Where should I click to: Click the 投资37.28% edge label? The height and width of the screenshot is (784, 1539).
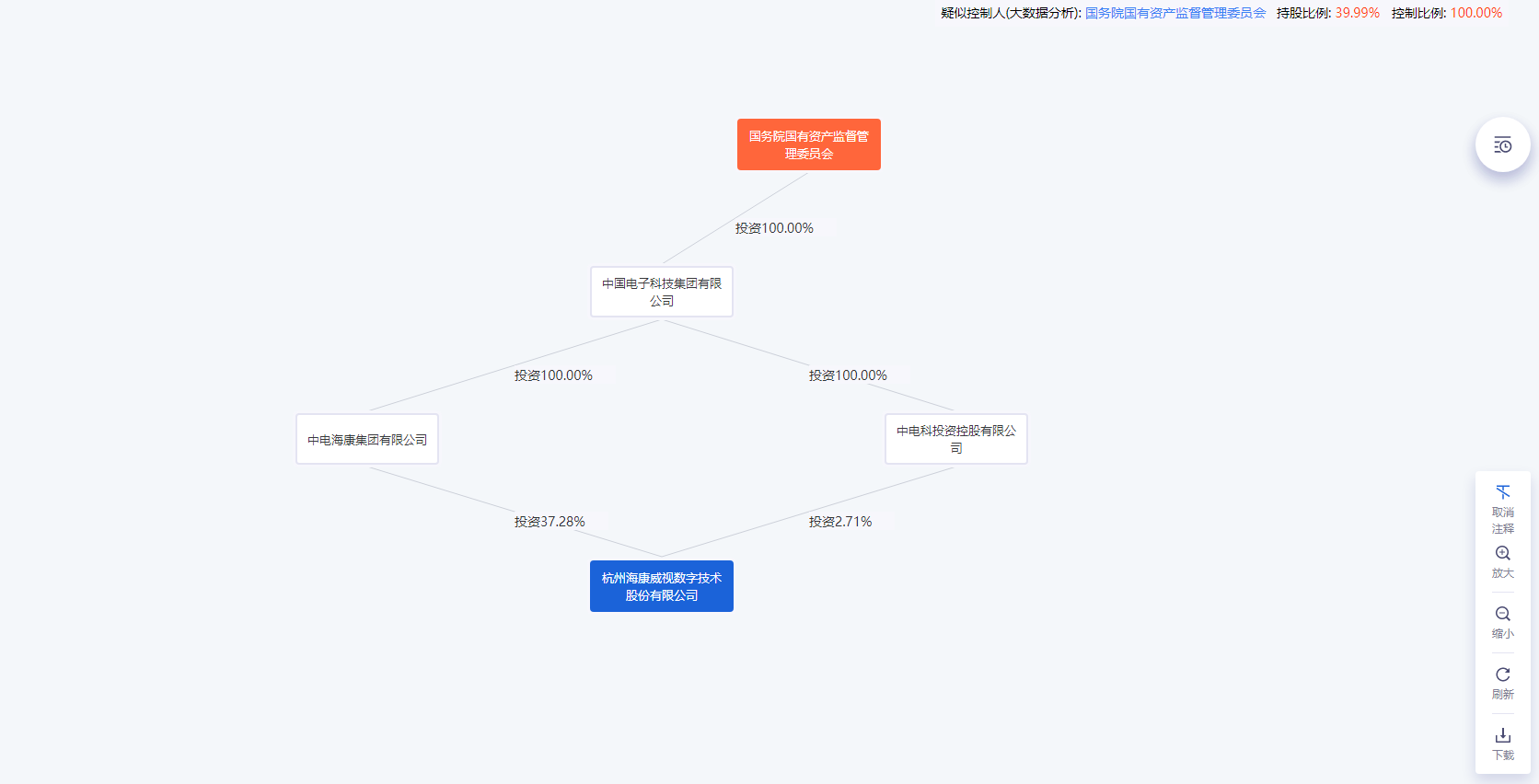pos(550,522)
